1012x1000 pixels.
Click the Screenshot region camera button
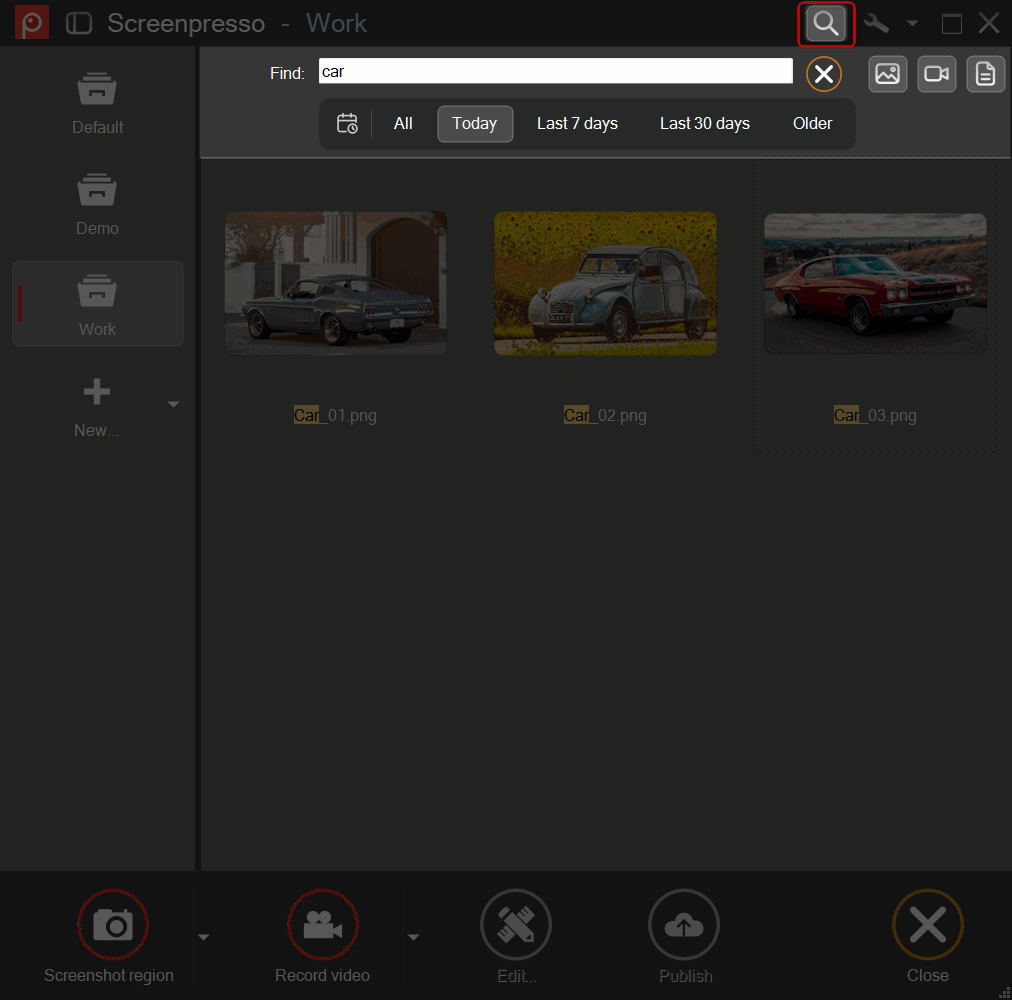[113, 924]
